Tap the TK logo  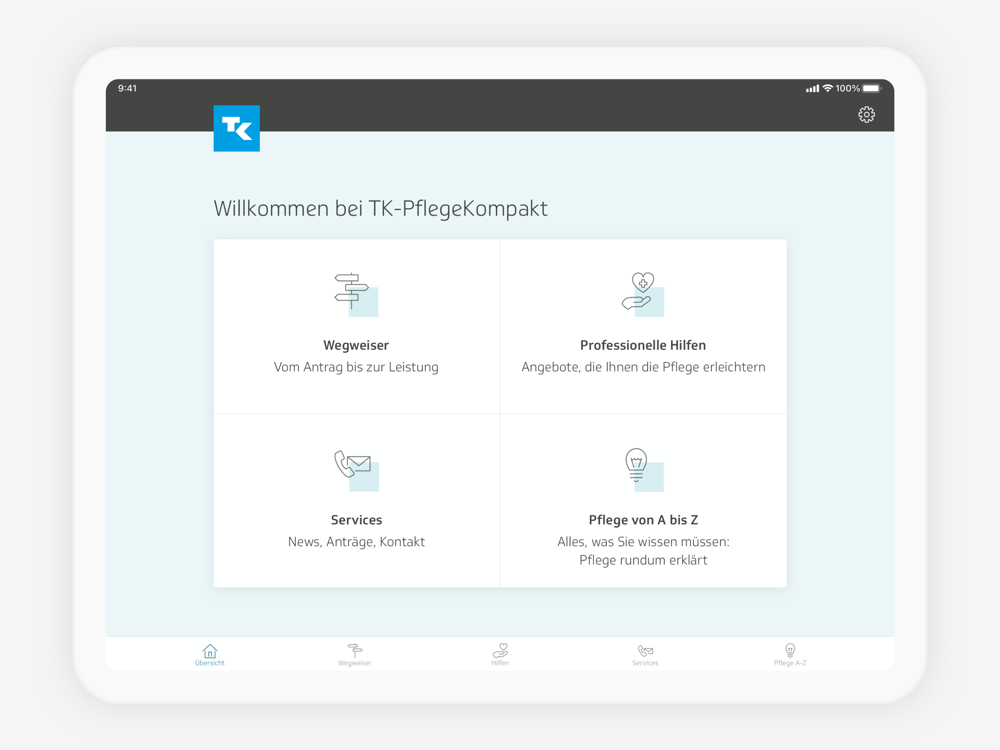[x=237, y=128]
